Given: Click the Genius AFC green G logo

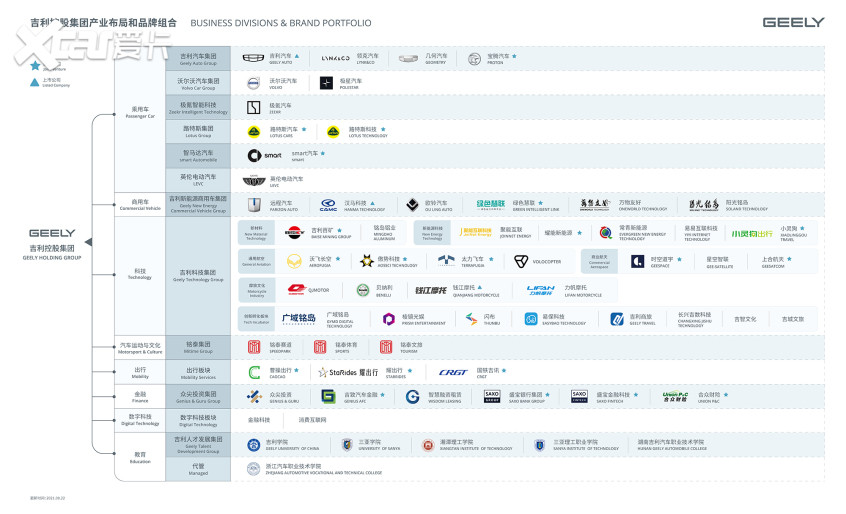Looking at the screenshot, I should 328,397.
